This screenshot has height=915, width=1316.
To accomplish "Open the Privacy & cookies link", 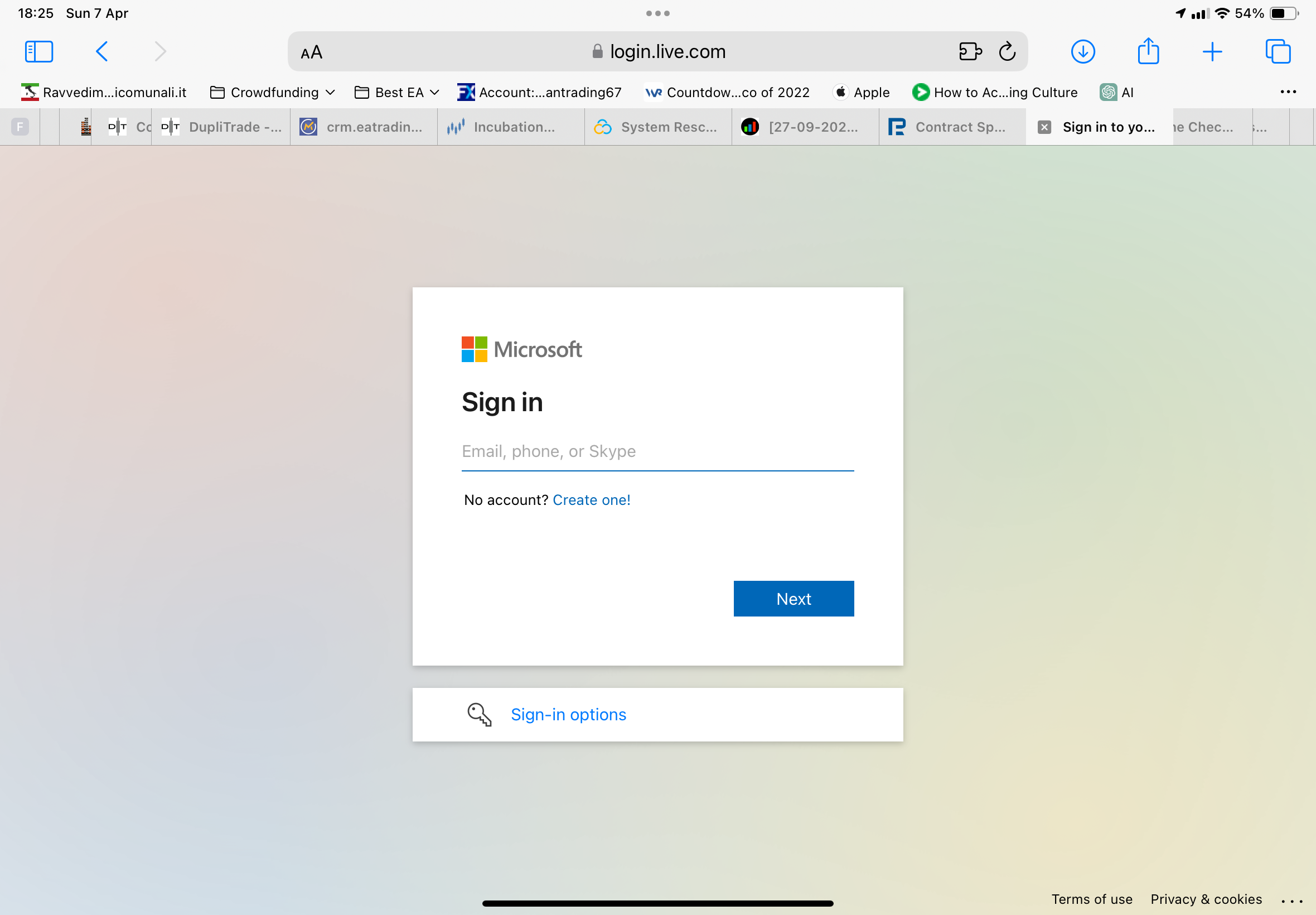I will click(1206, 899).
